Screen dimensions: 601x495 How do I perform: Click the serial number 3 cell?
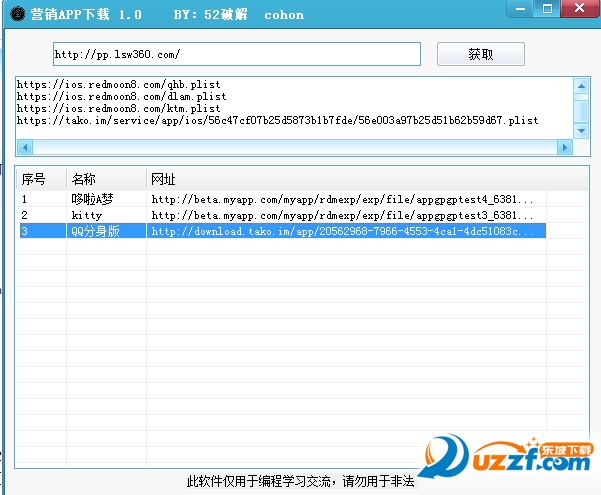point(41,231)
